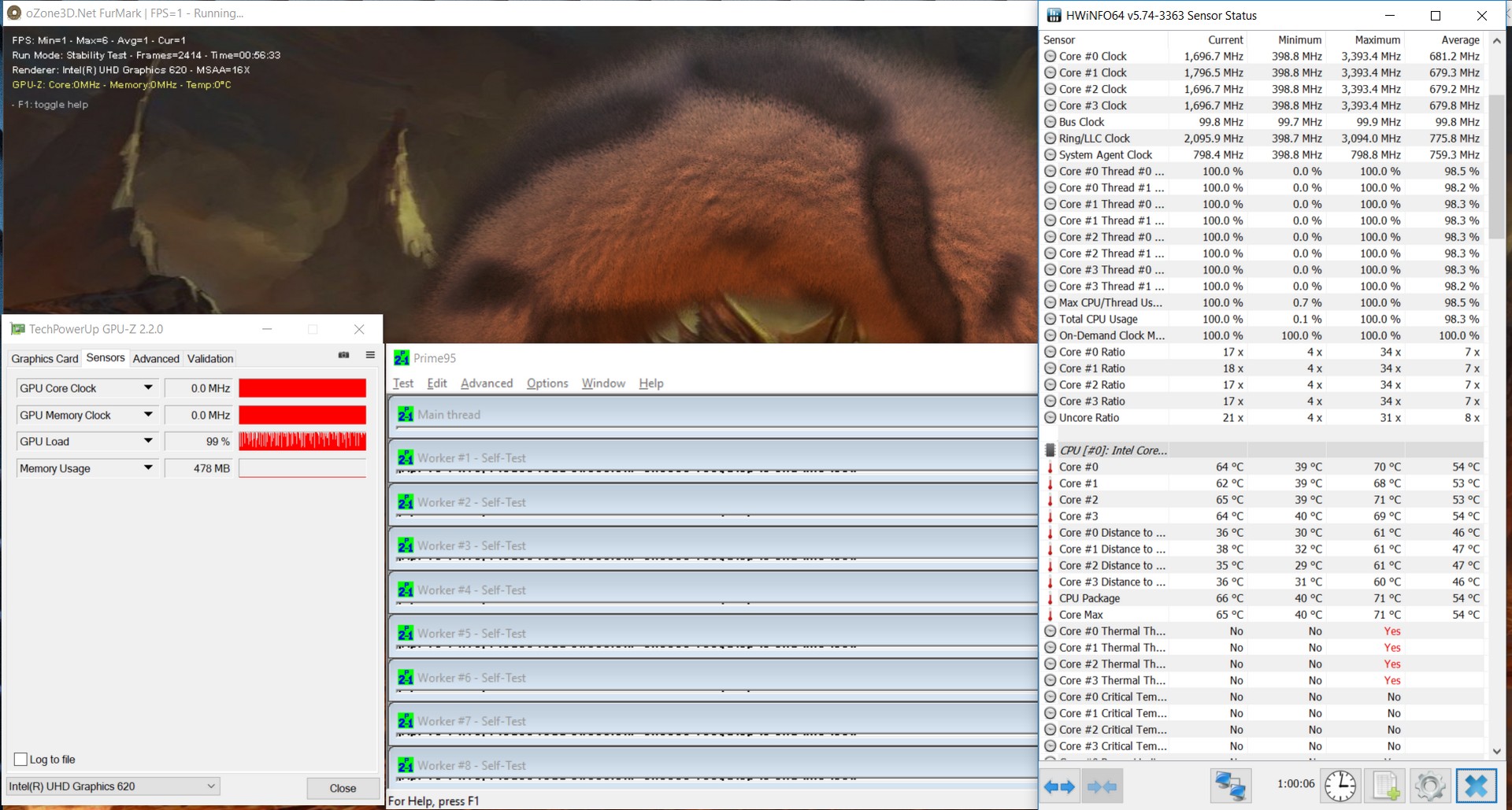Open the Validation tab in GPU-Z
Screen dimensions: 1512x810
pos(210,359)
